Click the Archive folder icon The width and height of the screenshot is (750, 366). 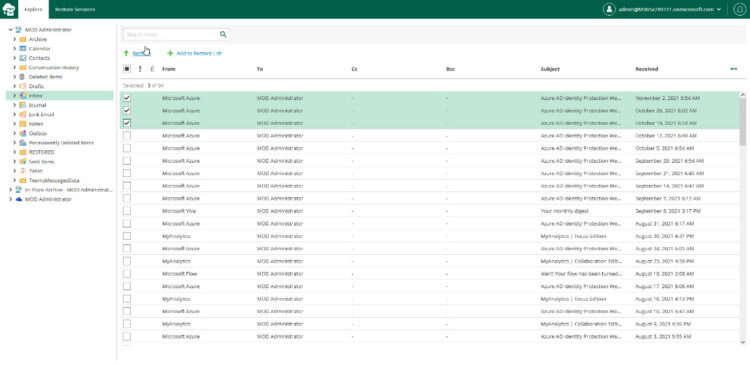pyautogui.click(x=22, y=39)
